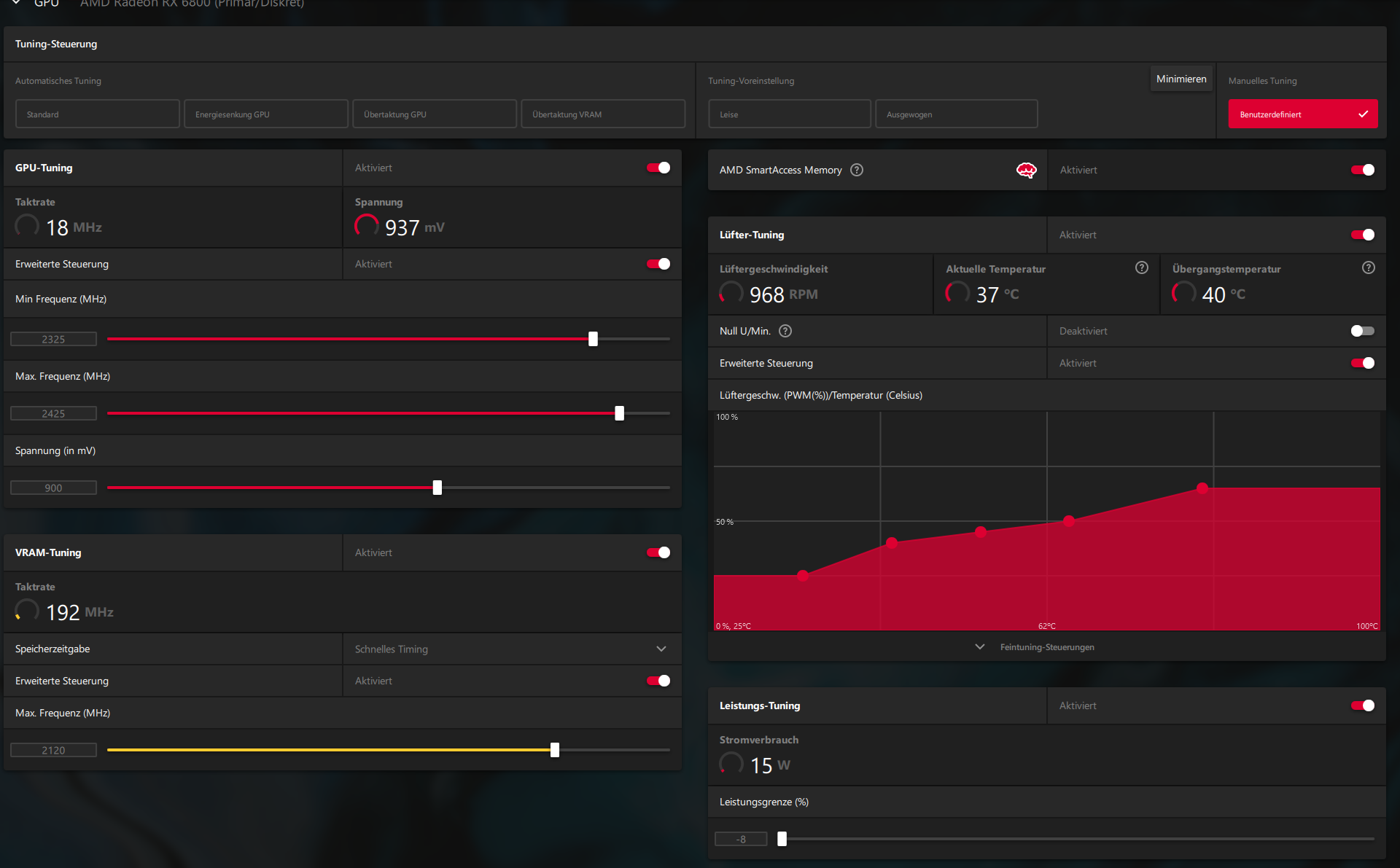Select Benutzerdefiniert manual tuning
This screenshot has height=868, width=1400.
pos(1302,114)
